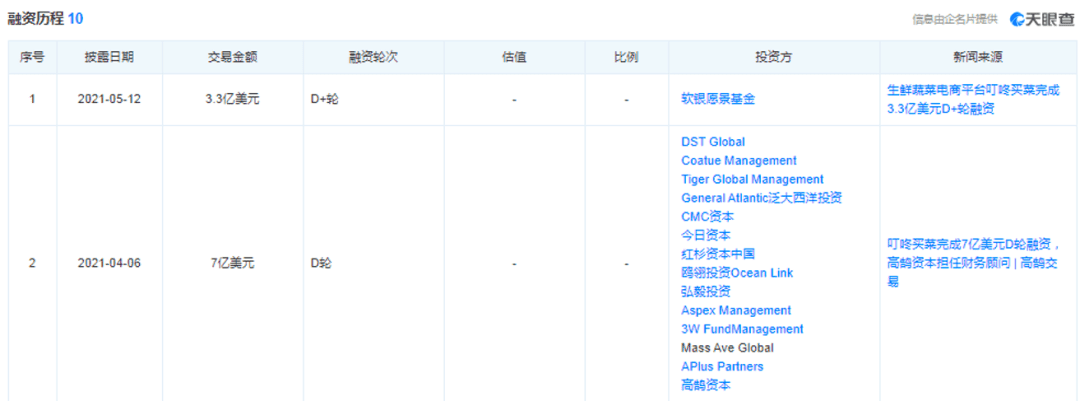Click the 融资历程 section title
Image resolution: width=1080 pixels, height=401 pixels.
click(x=35, y=19)
